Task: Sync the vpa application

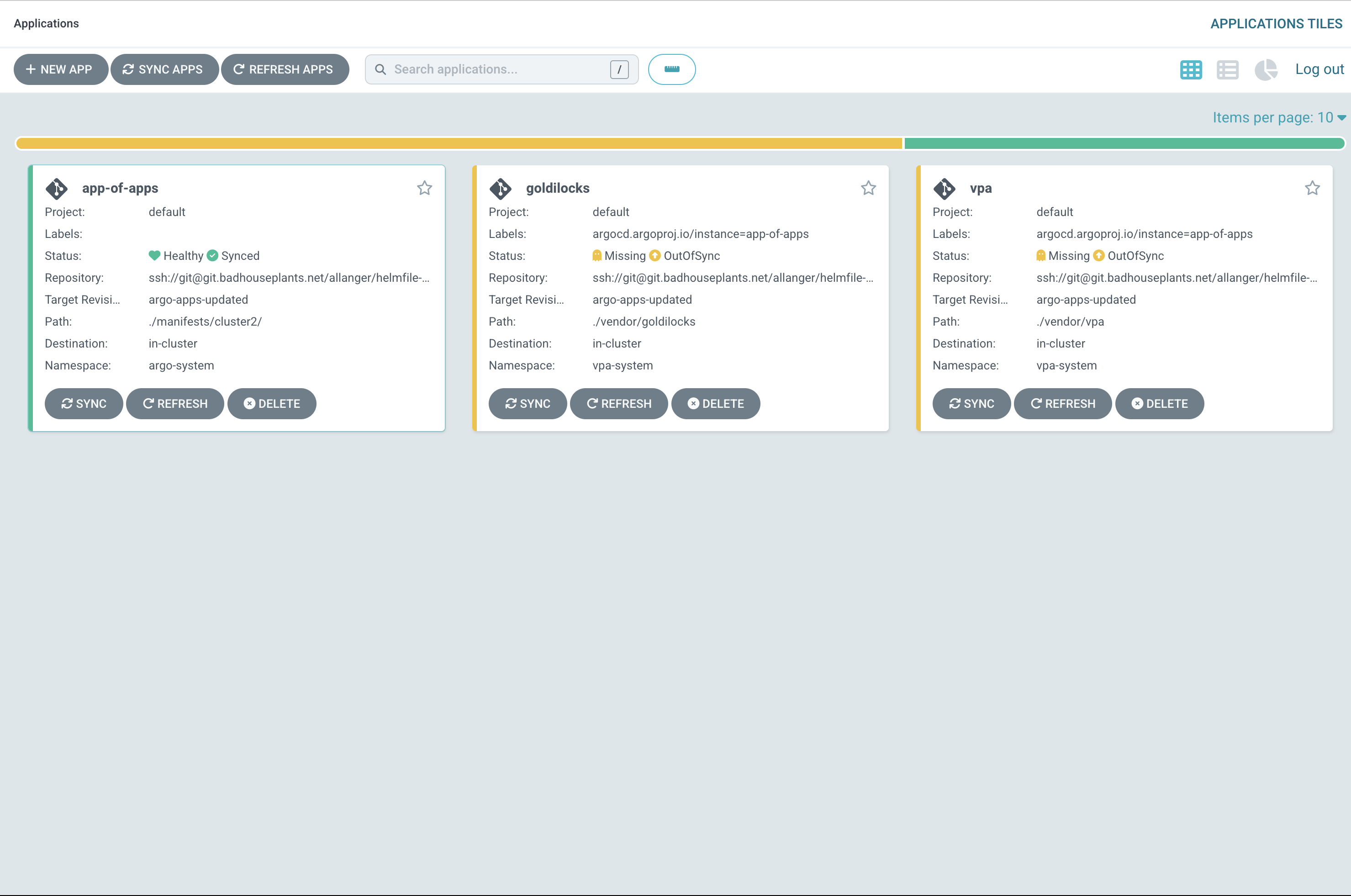Action: [x=972, y=404]
